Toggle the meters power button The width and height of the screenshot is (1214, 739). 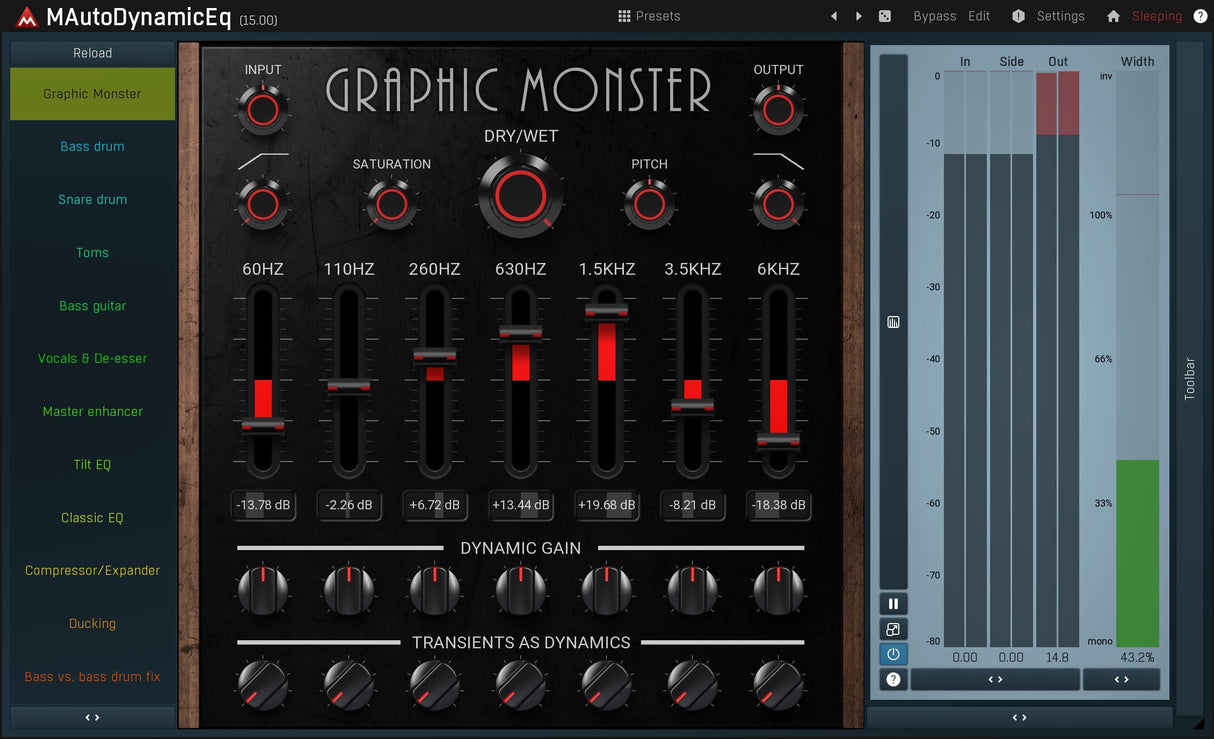tap(893, 654)
